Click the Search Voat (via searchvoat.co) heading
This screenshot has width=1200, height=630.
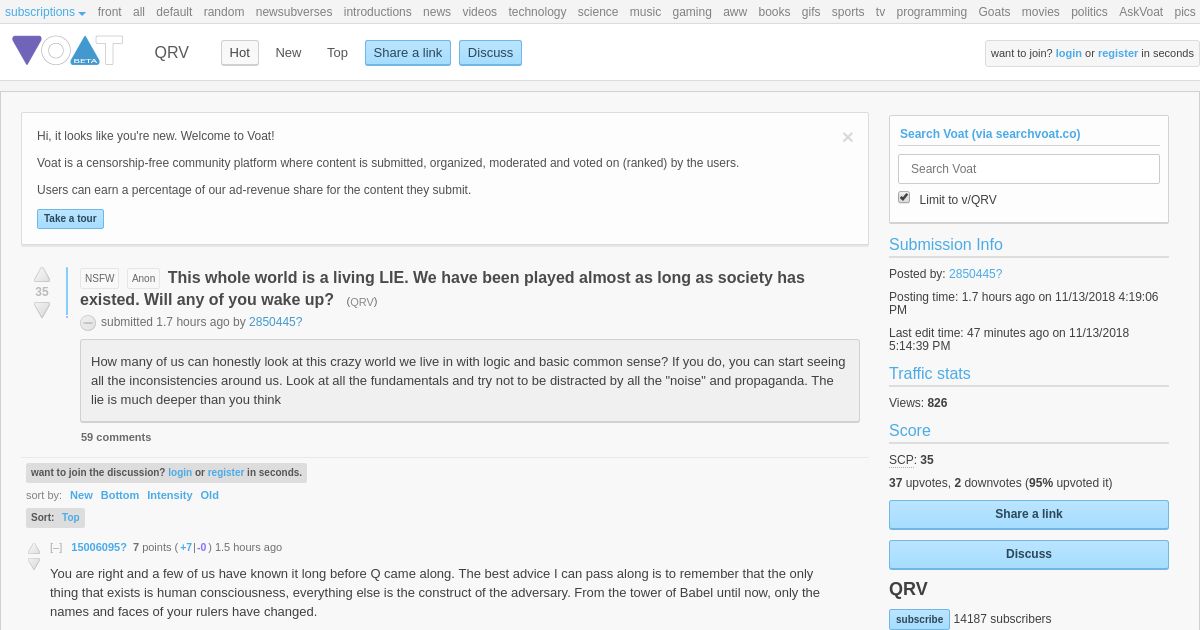pyautogui.click(x=990, y=134)
